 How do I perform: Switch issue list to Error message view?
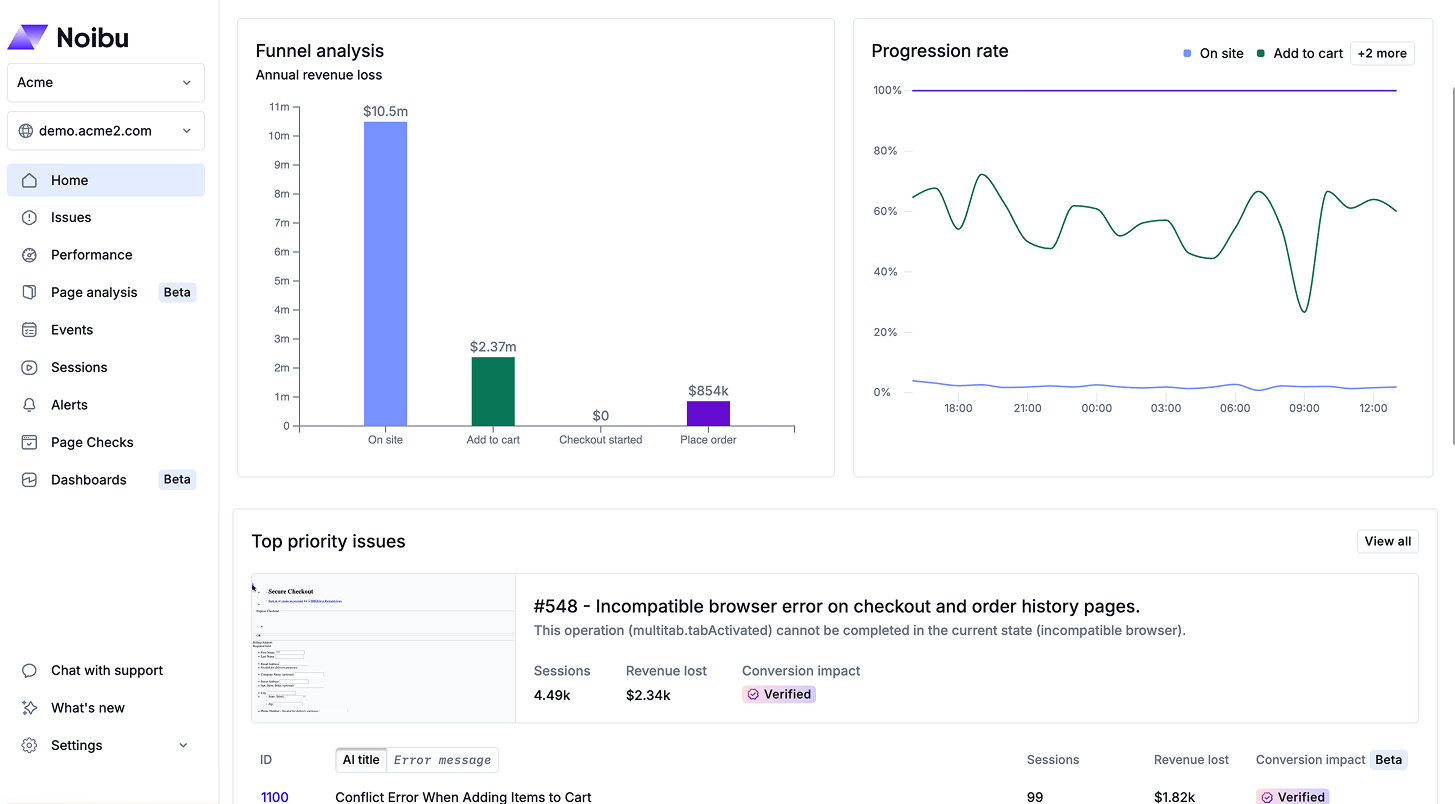pyautogui.click(x=442, y=760)
